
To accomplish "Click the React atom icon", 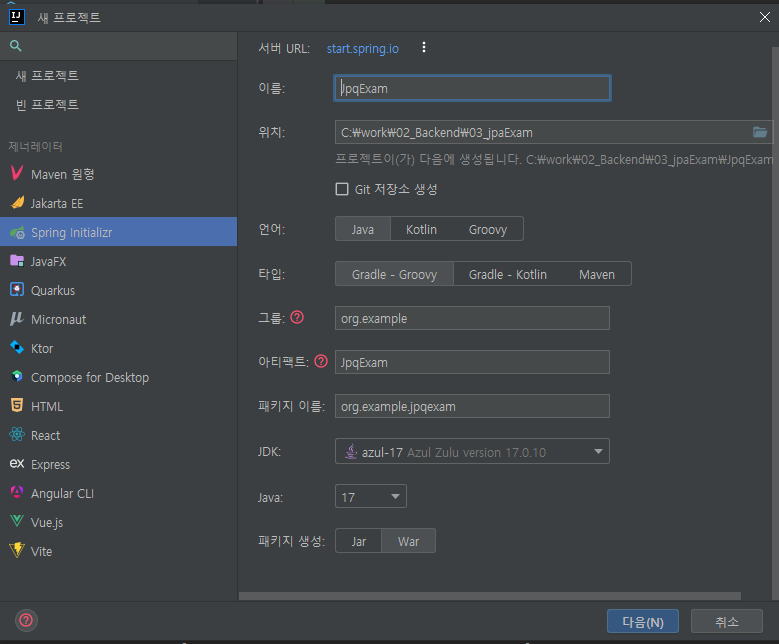I will click(x=17, y=435).
